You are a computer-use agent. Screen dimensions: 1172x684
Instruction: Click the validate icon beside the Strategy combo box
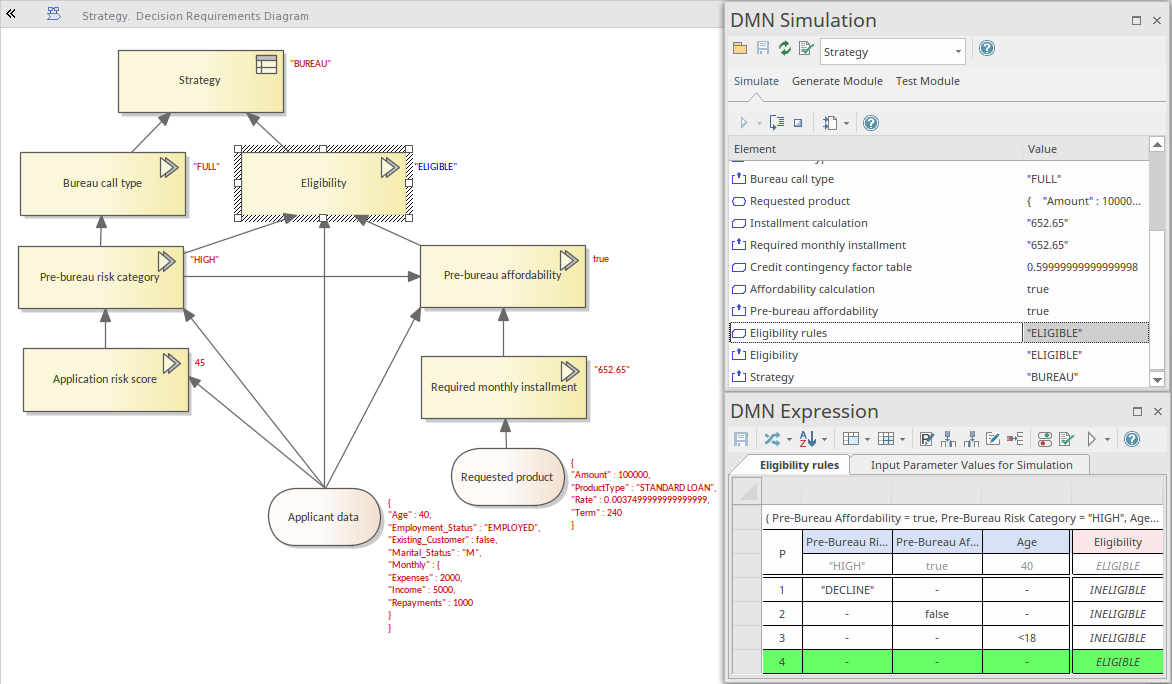tap(806, 49)
